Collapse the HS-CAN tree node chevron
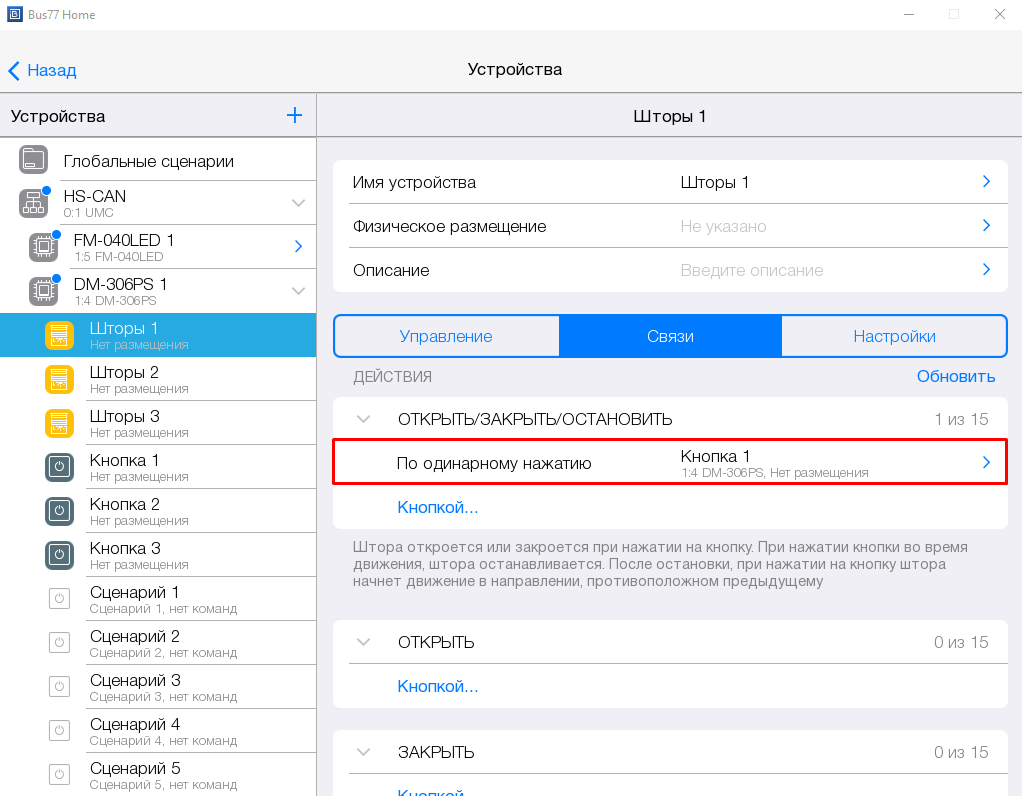Image resolution: width=1022 pixels, height=796 pixels. point(298,203)
